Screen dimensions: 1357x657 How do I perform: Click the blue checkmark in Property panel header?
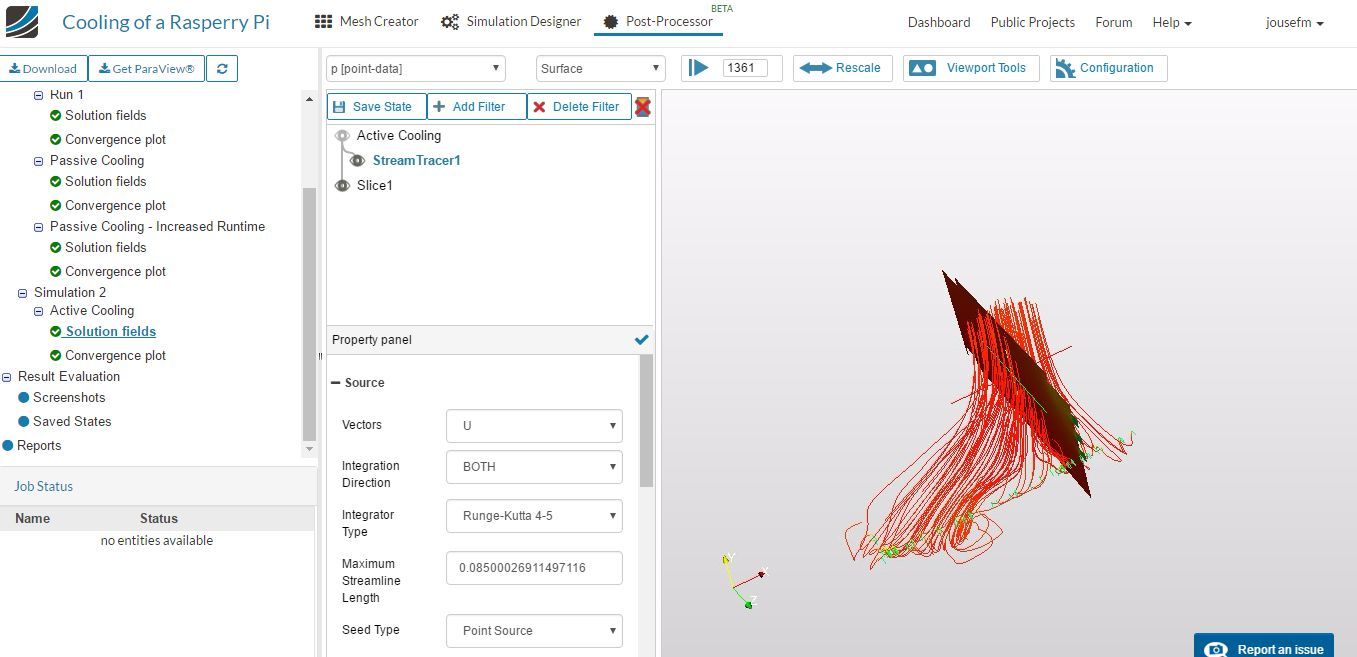tap(642, 340)
